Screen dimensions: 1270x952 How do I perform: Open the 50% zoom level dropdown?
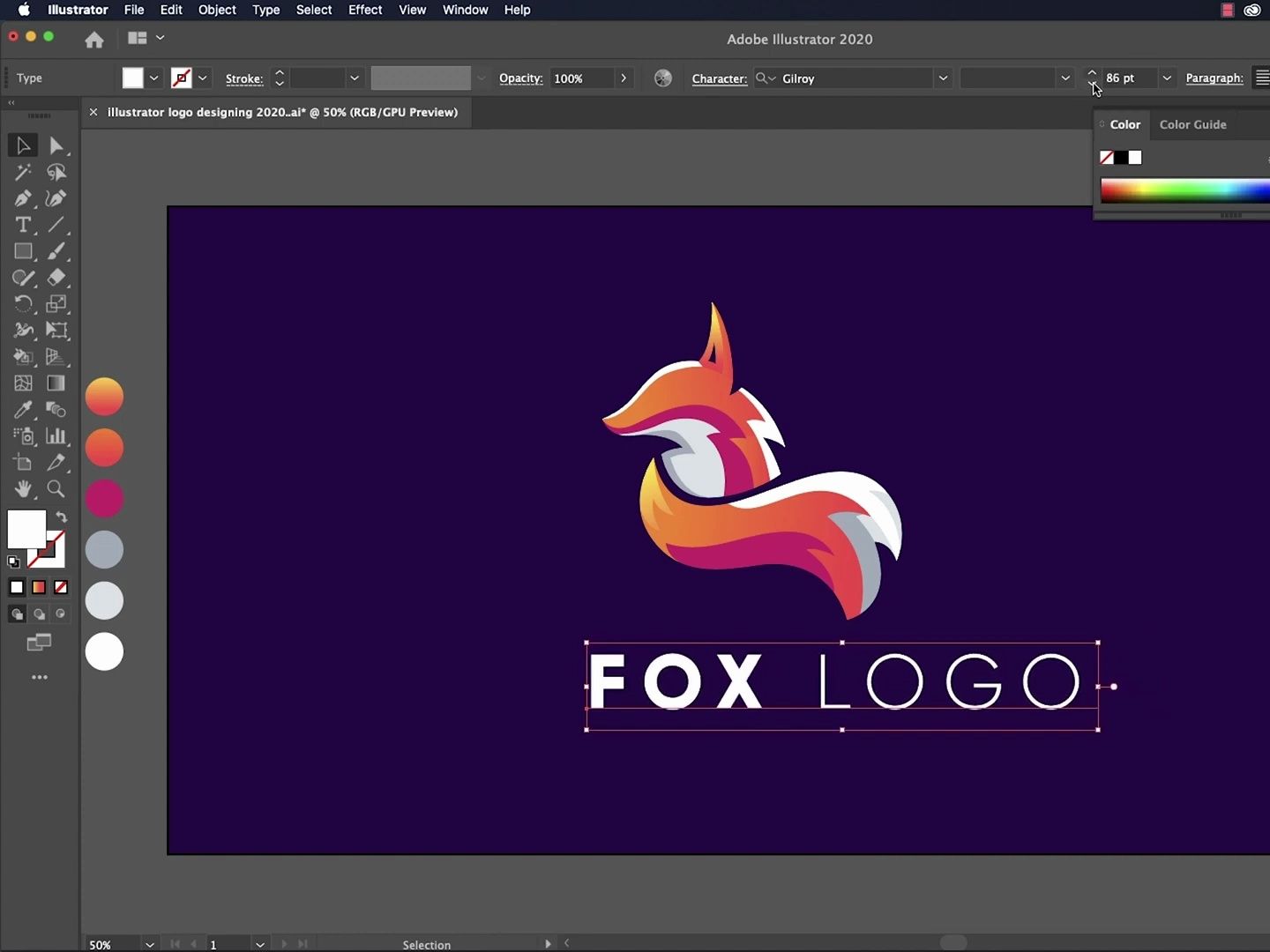coord(150,944)
